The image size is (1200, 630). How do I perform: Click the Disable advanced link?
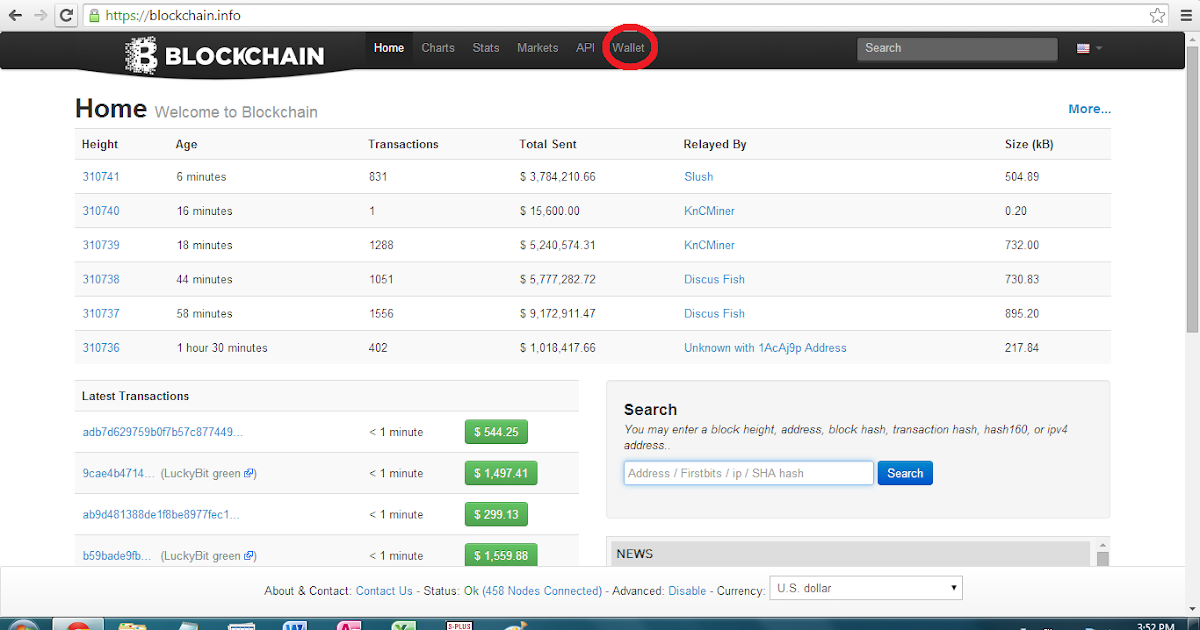coord(687,591)
